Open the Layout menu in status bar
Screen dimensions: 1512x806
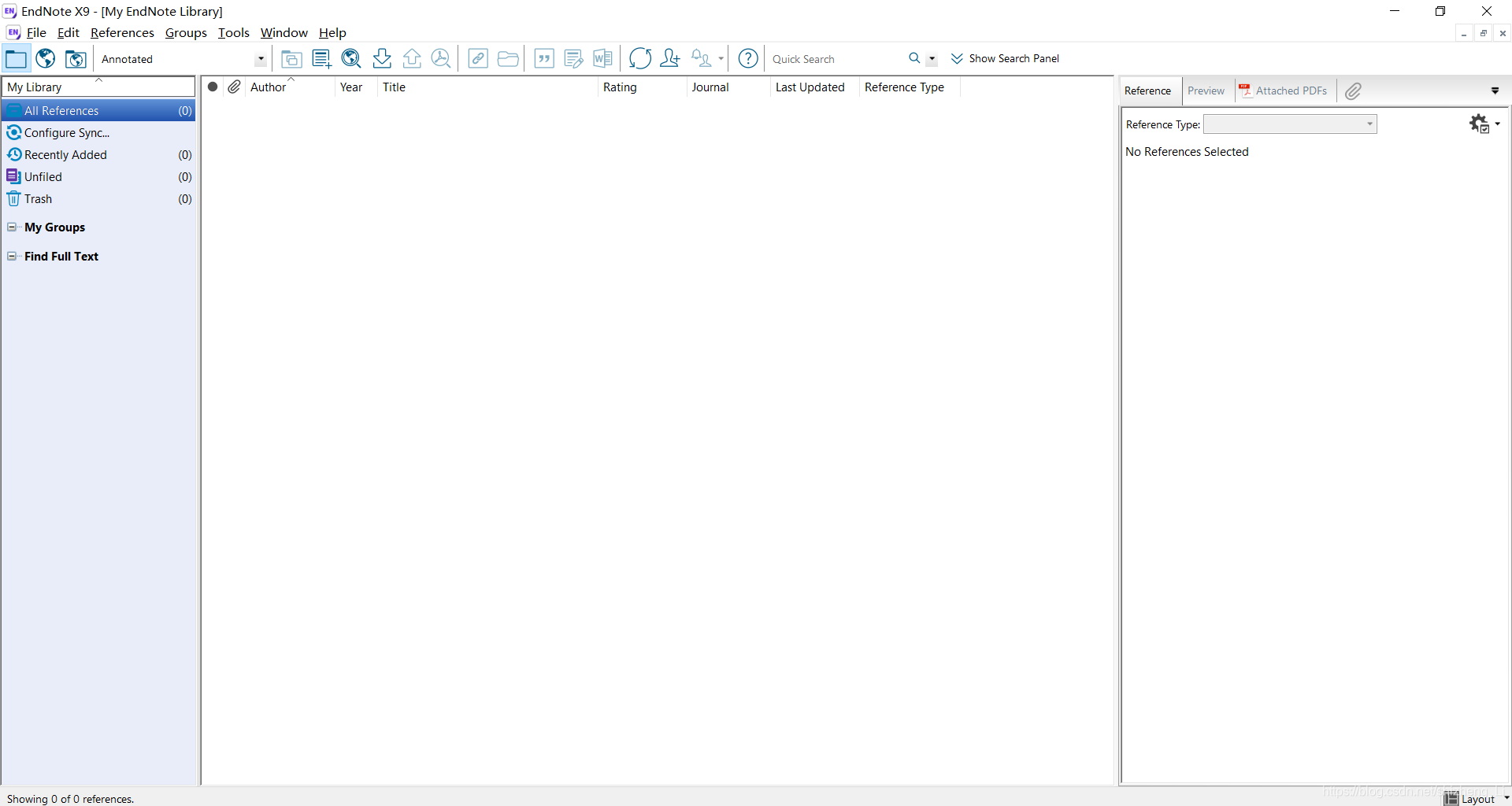[1476, 798]
